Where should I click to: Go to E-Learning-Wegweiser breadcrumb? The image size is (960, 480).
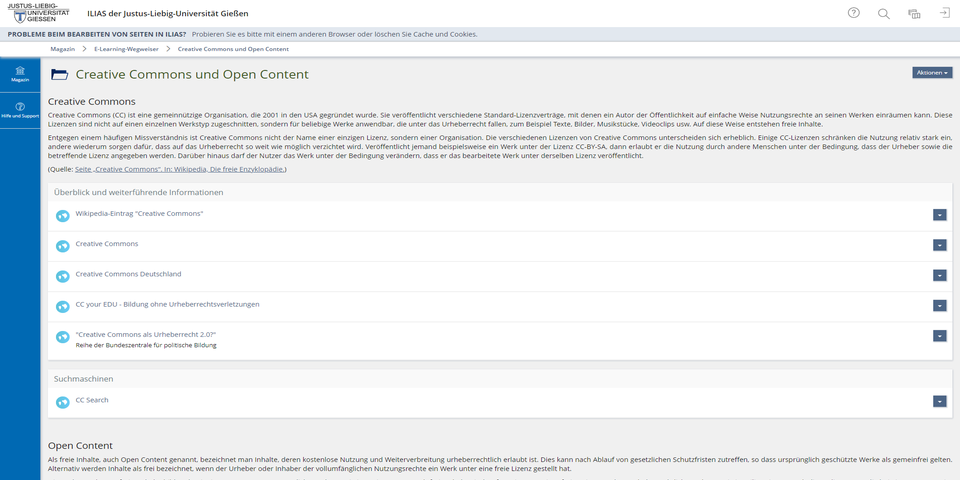pyautogui.click(x=124, y=49)
